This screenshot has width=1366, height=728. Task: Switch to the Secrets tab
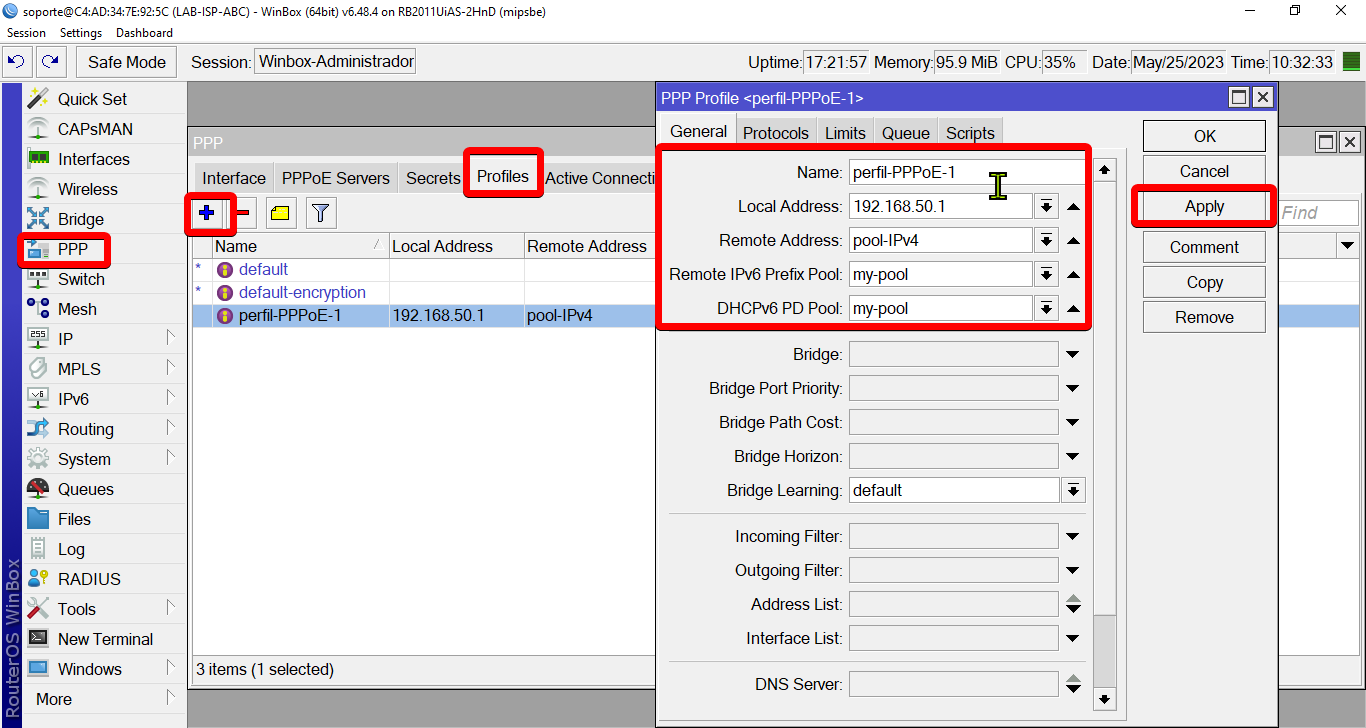(x=433, y=178)
